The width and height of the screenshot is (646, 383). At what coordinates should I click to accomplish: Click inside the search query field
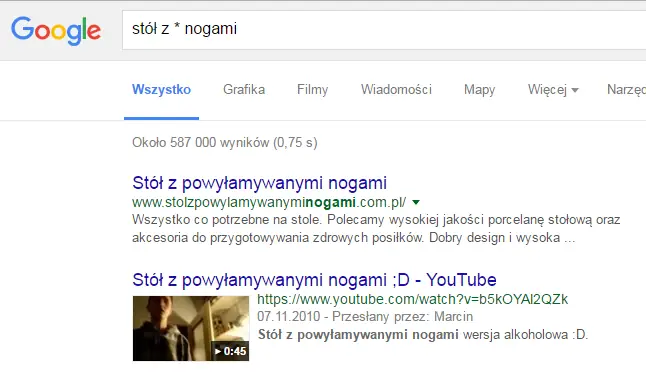point(384,30)
